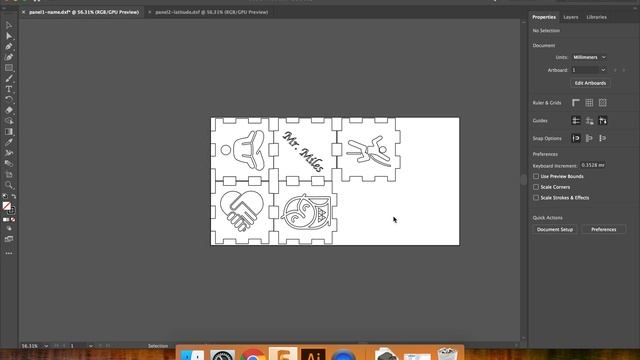640x360 pixels.
Task: Click the handshake heart artwork
Action: click(242, 210)
